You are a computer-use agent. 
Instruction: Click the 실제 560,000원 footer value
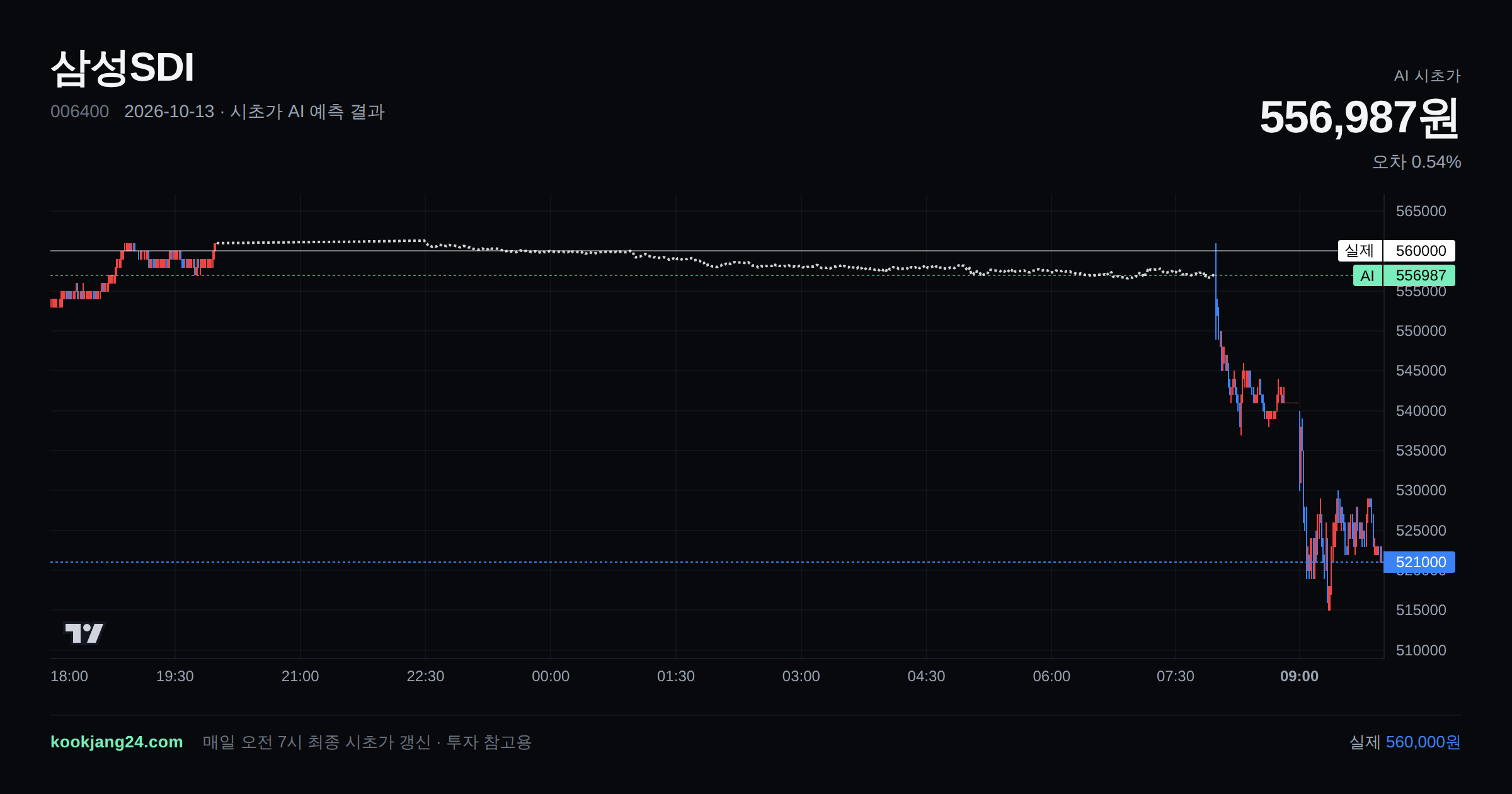1404,742
